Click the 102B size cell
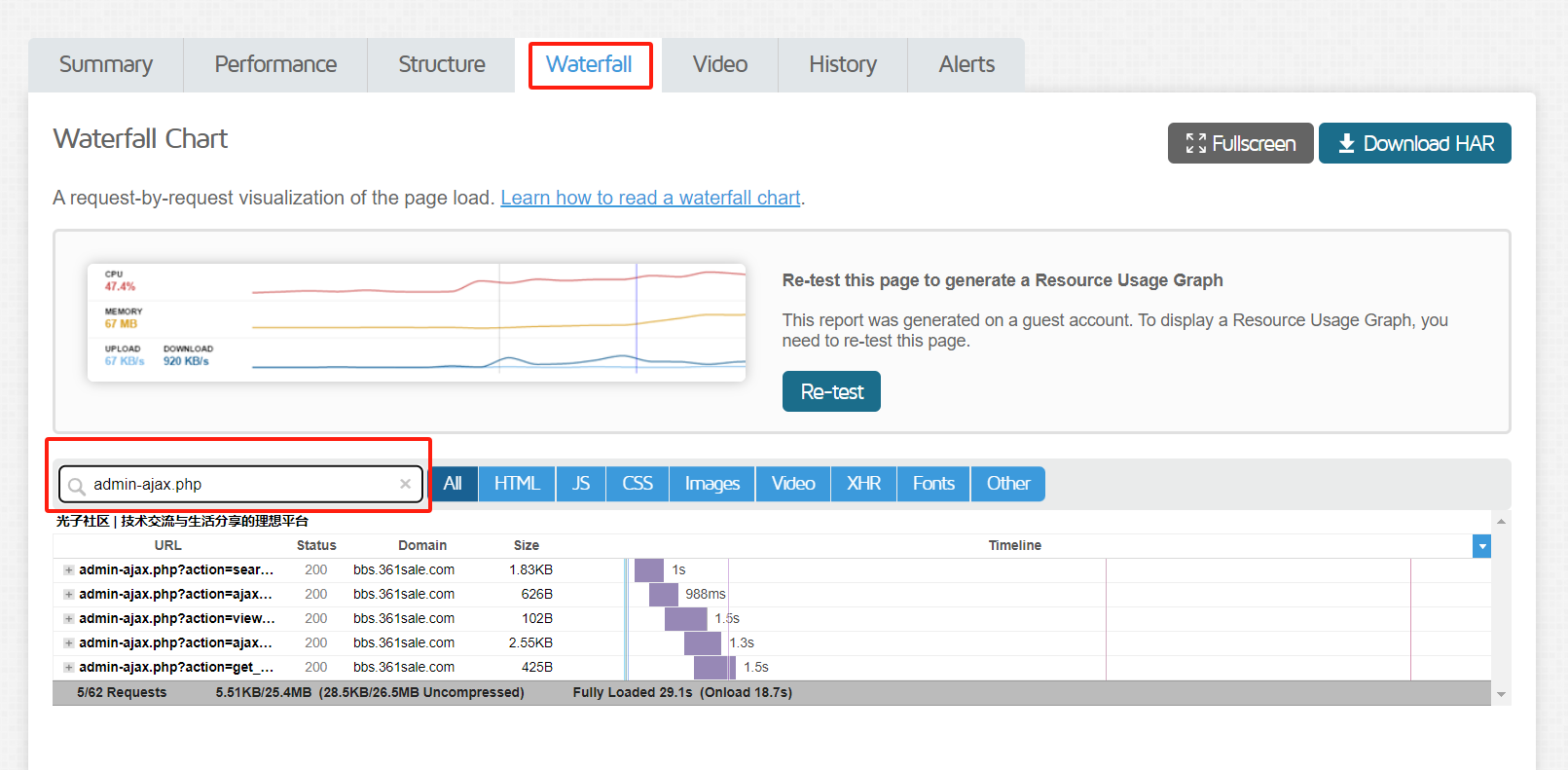 (x=537, y=618)
